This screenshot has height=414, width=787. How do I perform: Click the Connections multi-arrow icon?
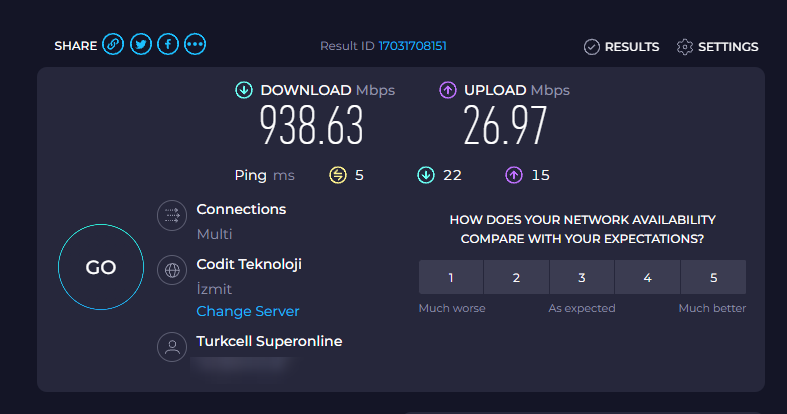172,215
